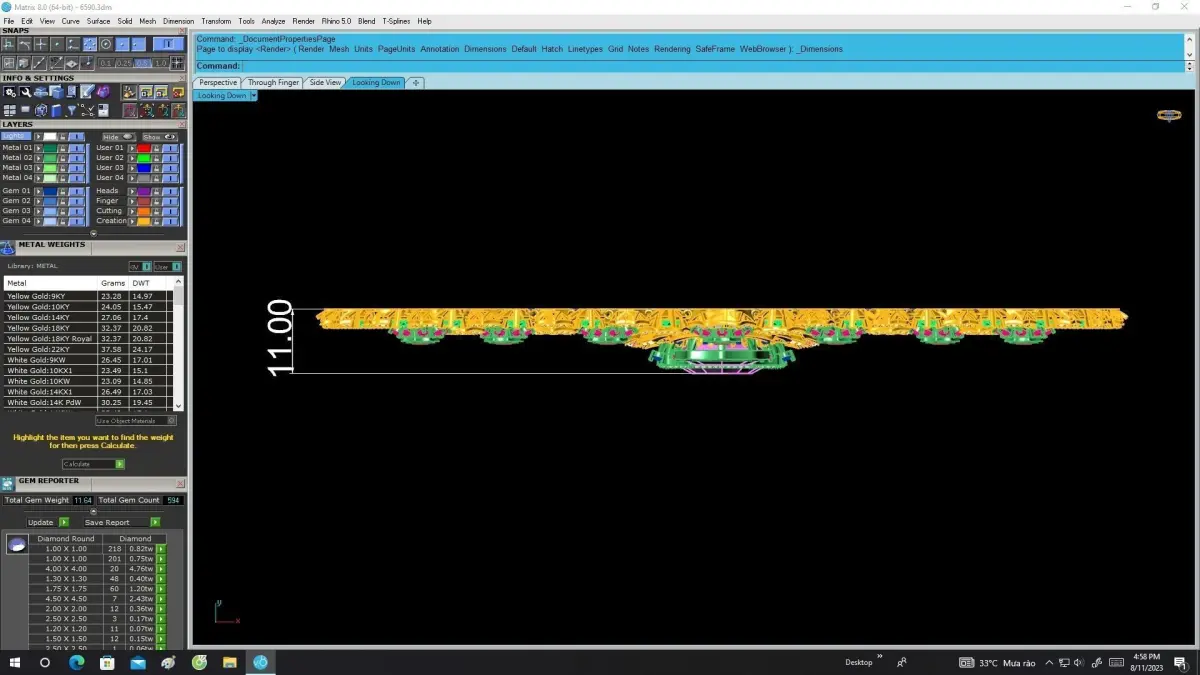Image resolution: width=1200 pixels, height=675 pixels.
Task: Expand the 4.00 X 4.00 gem row arrow
Action: [x=161, y=569]
